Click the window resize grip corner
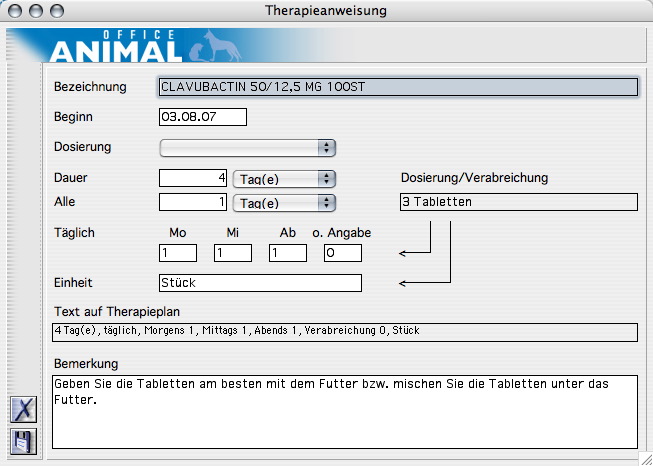 (645, 458)
